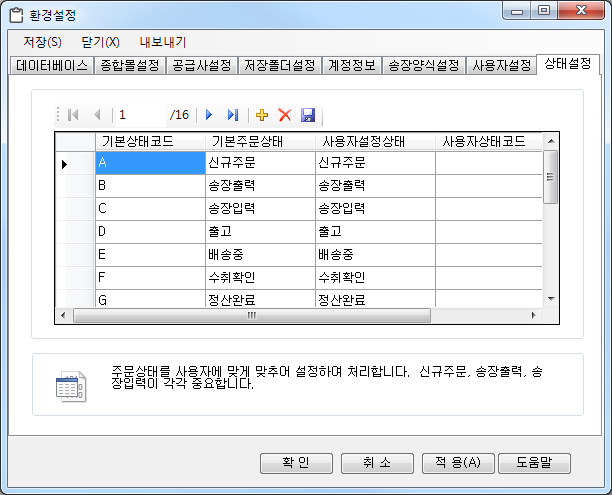The image size is (612, 495).
Task: Select the cell with code B
Action: coord(150,186)
